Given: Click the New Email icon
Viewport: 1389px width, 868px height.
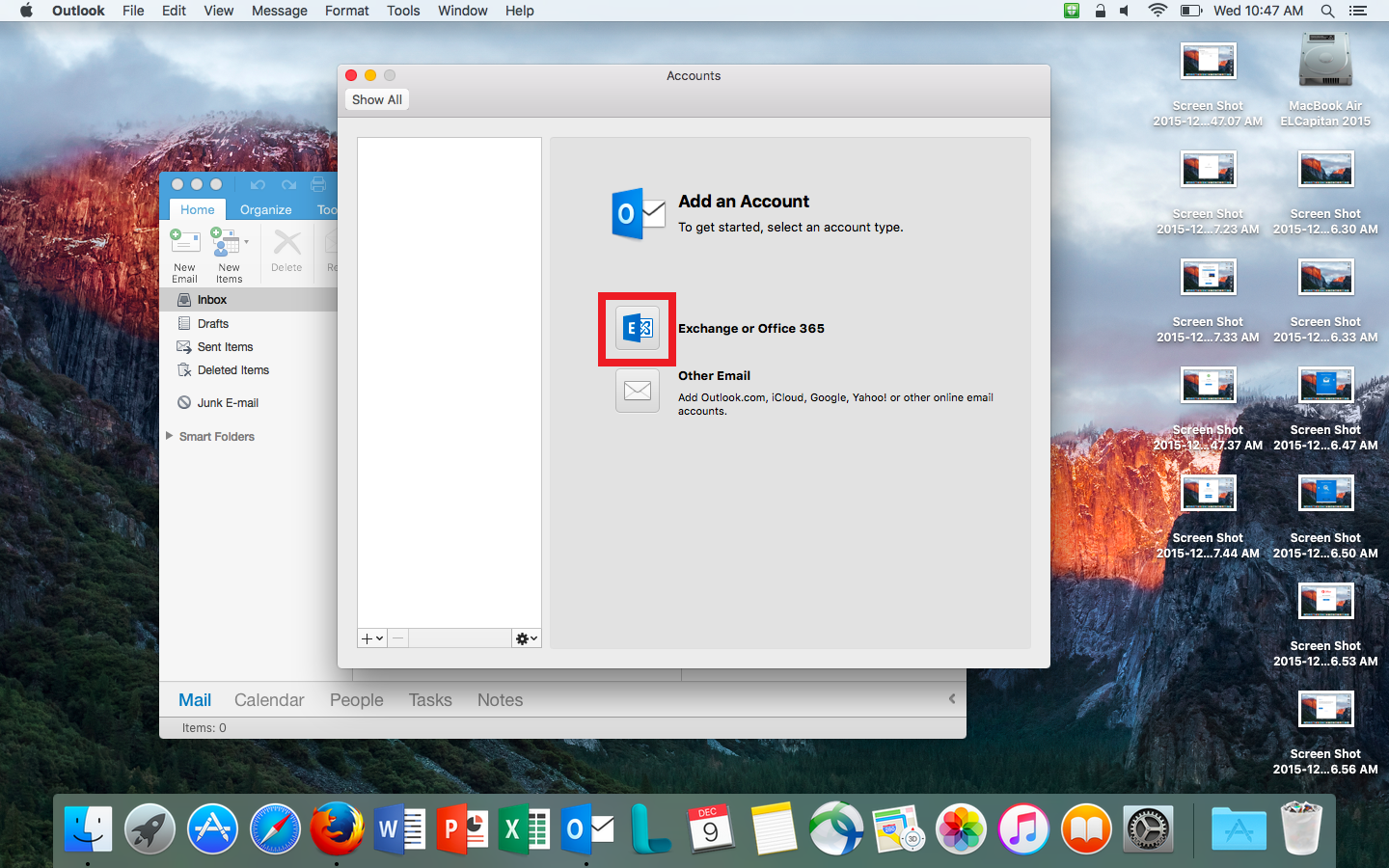Looking at the screenshot, I should tap(184, 255).
